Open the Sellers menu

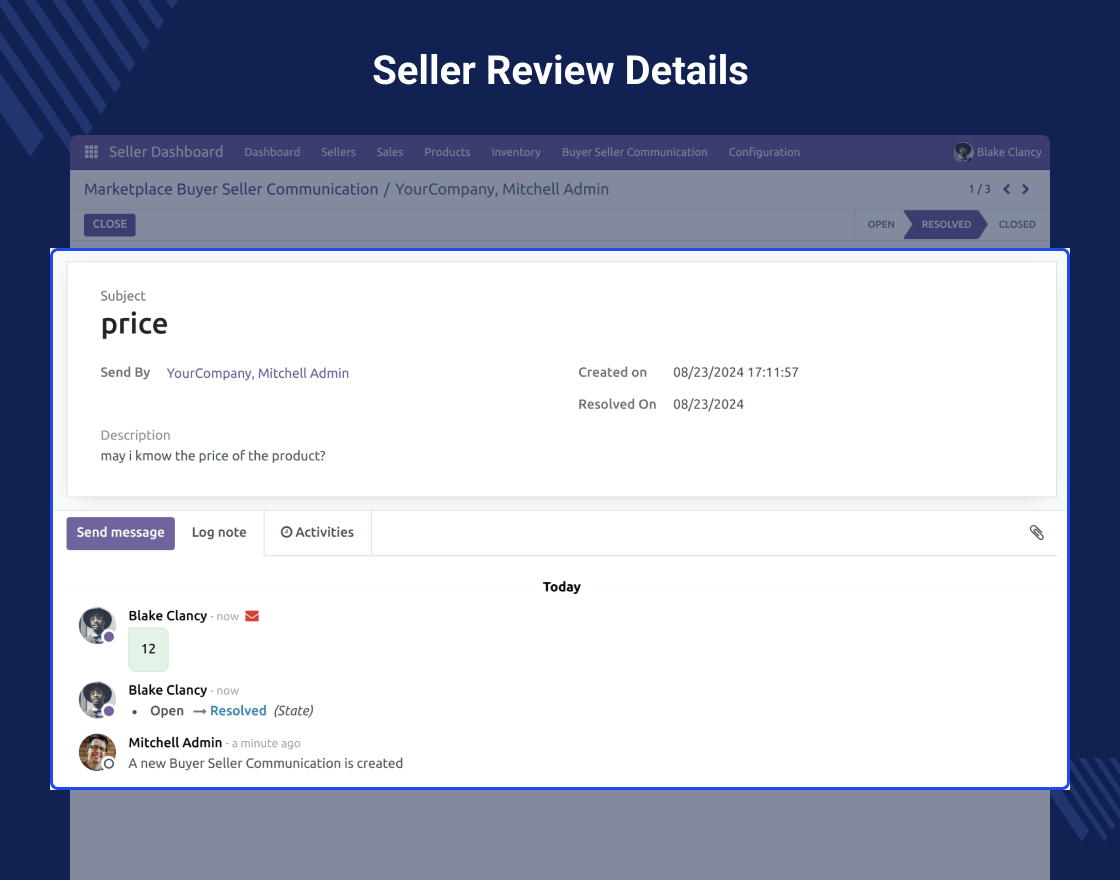click(x=338, y=152)
